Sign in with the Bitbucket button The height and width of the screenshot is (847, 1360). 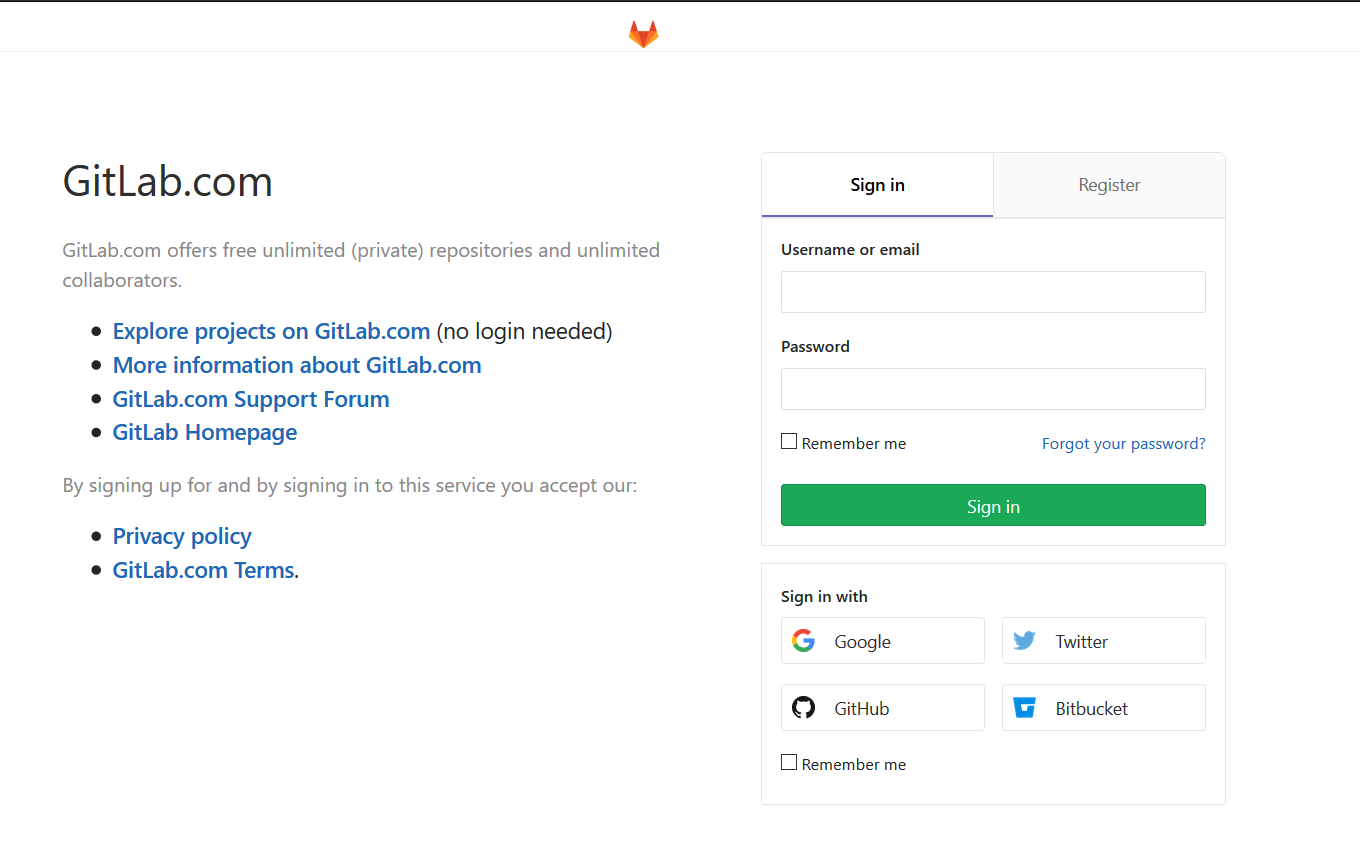click(1104, 708)
